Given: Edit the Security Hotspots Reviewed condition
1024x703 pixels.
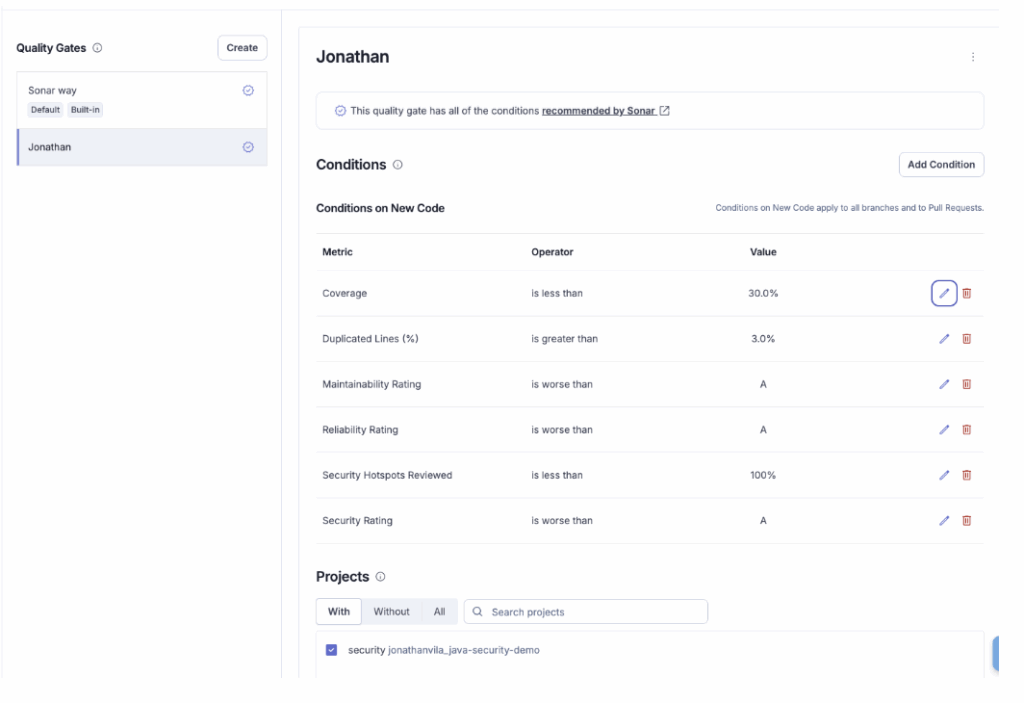Looking at the screenshot, I should click(x=943, y=475).
